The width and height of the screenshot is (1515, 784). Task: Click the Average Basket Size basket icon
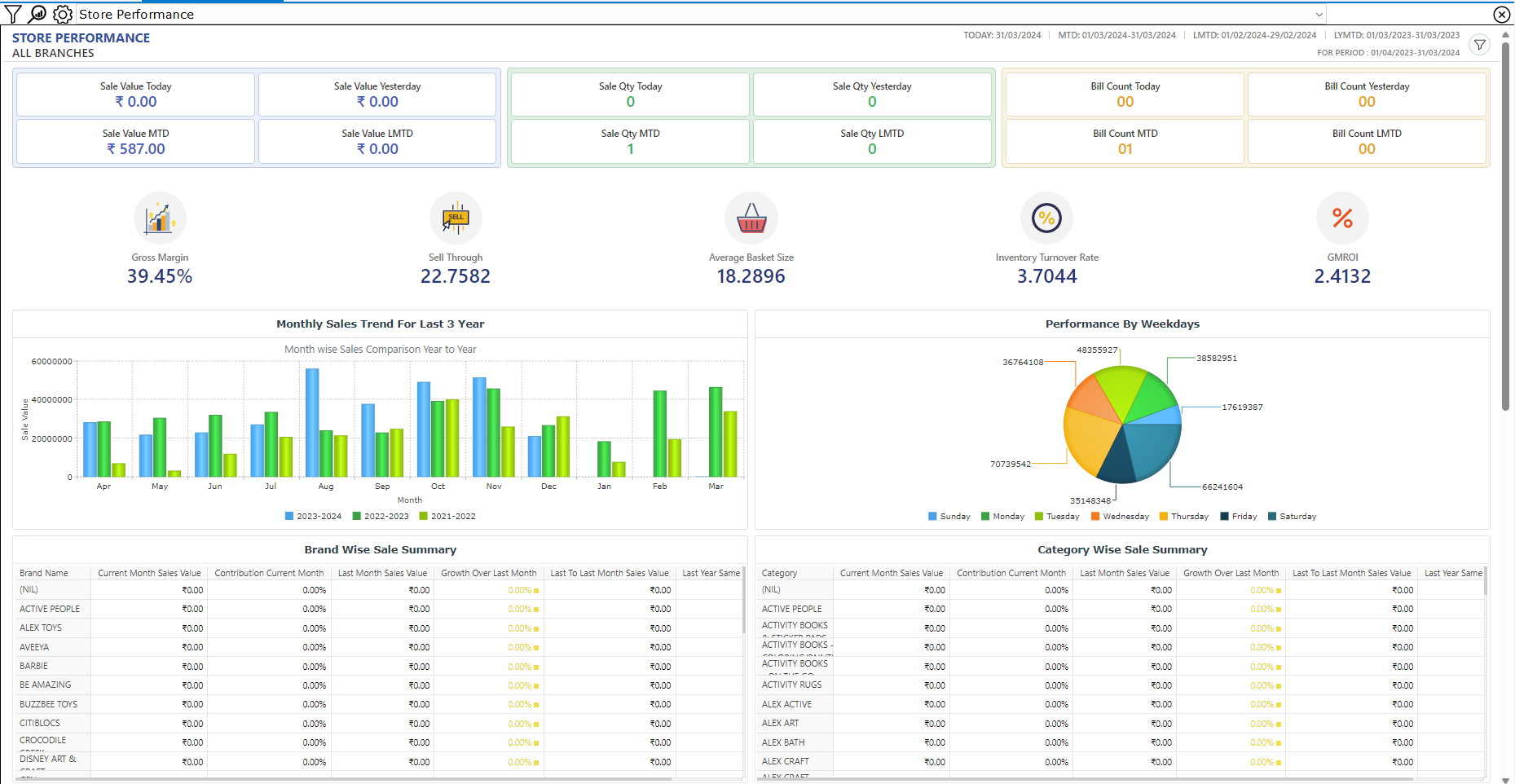(x=751, y=218)
